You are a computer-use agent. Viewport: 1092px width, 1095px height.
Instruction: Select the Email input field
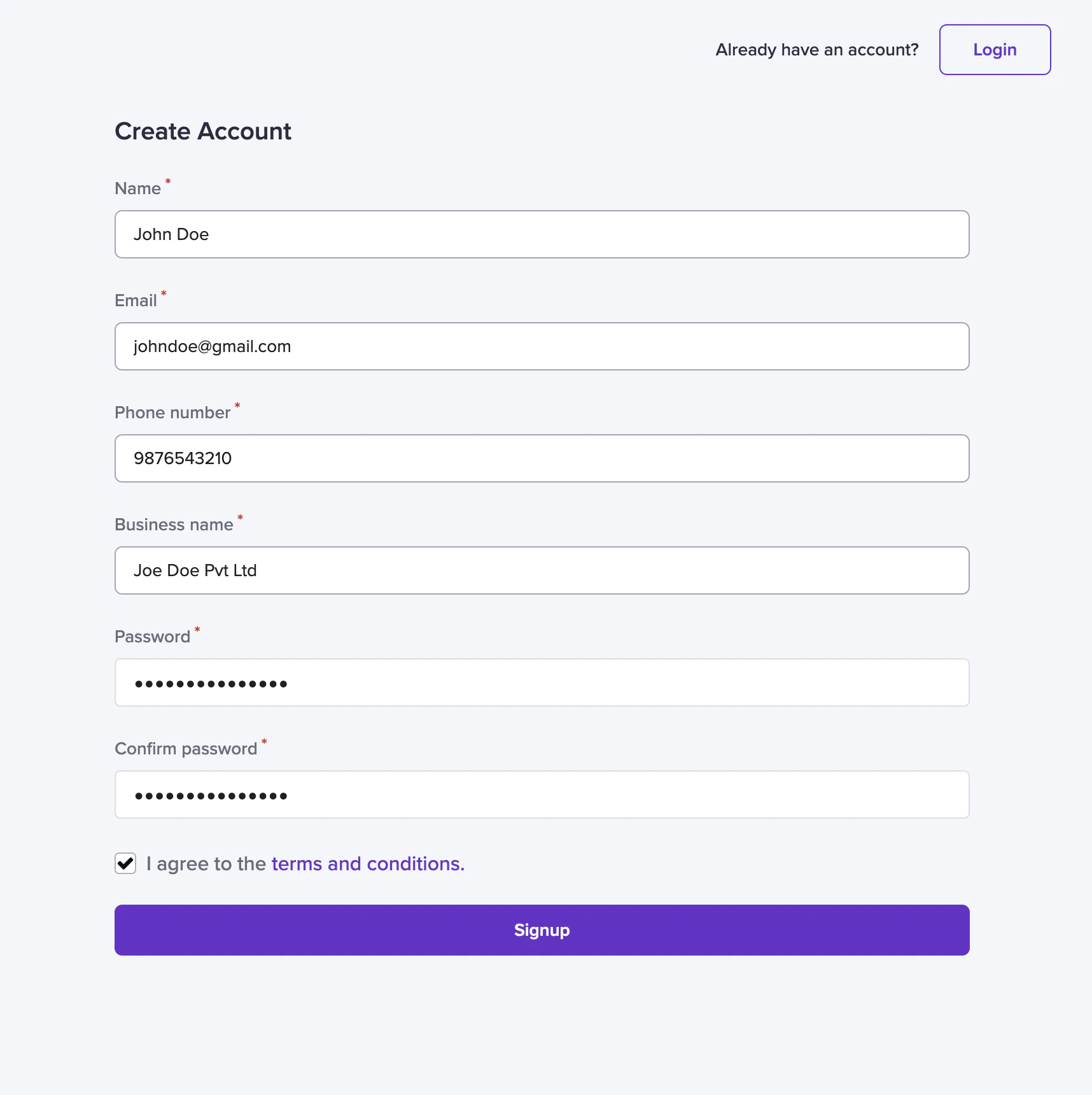pyautogui.click(x=542, y=346)
